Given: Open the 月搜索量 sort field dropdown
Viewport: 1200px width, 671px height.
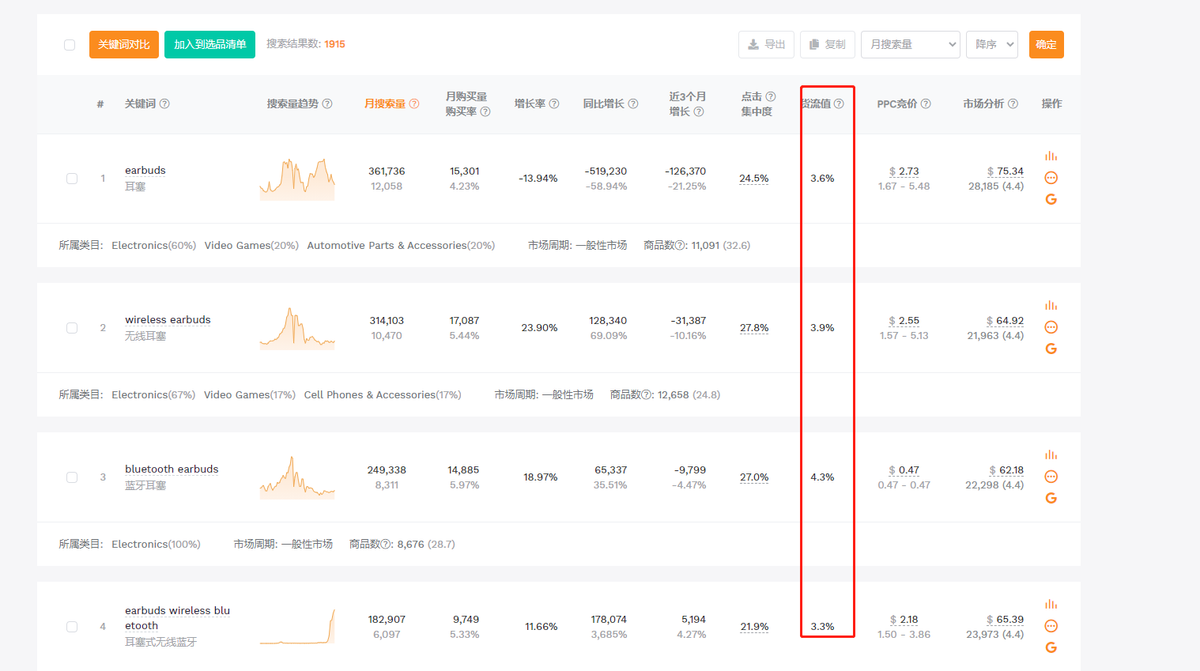Looking at the screenshot, I should click(x=910, y=44).
